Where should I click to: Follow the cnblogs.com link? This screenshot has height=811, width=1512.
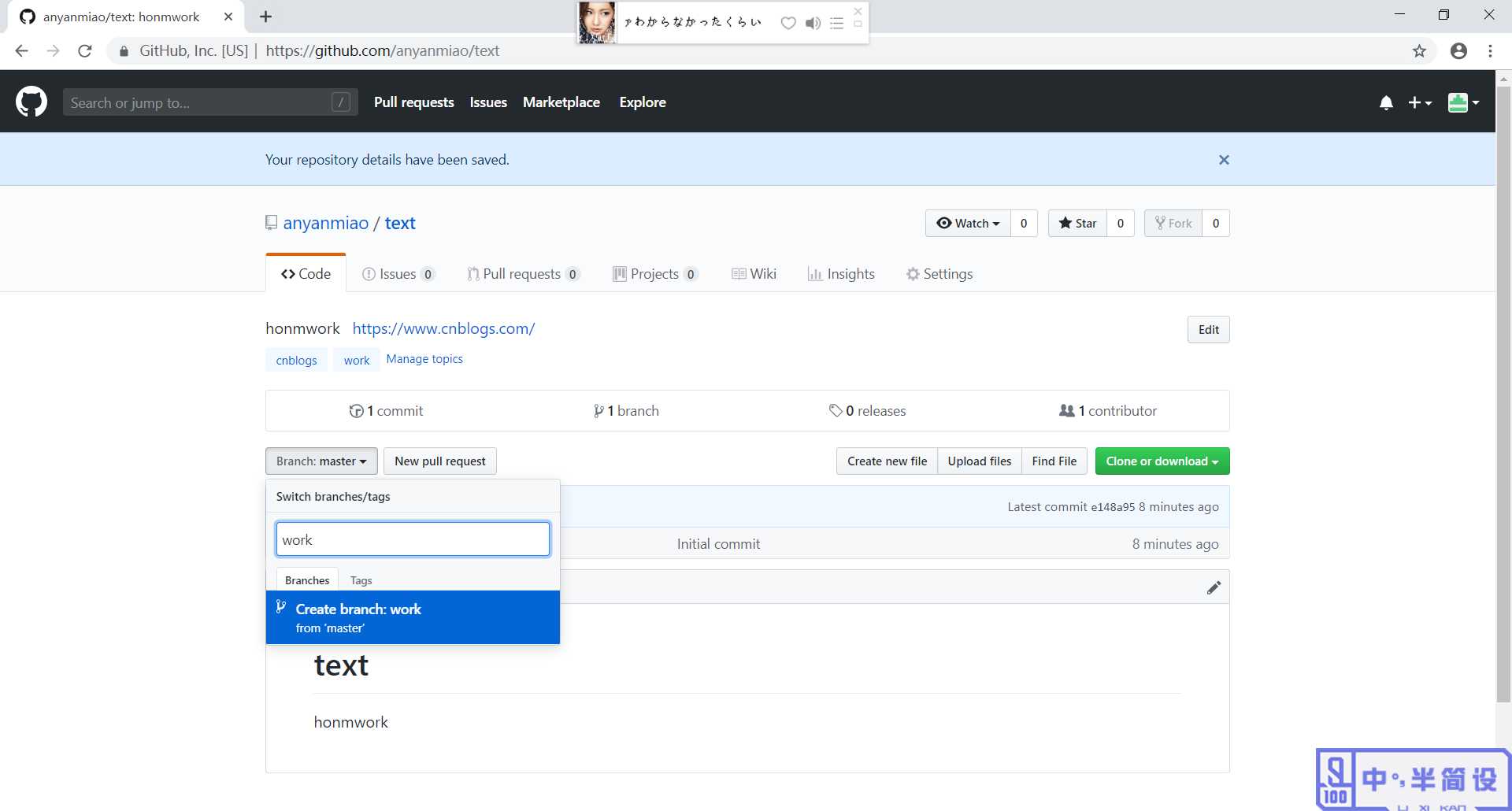443,328
